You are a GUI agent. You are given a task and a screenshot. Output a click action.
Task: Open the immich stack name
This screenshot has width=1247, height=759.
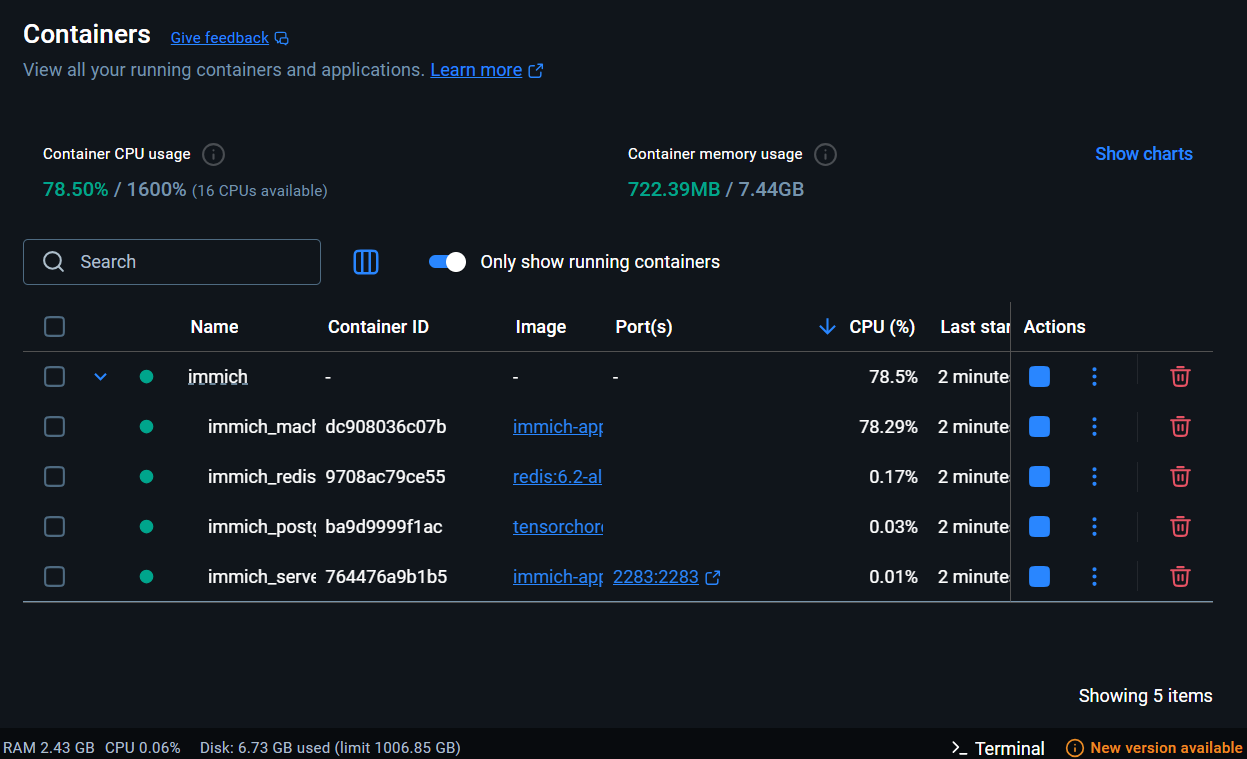tap(218, 377)
